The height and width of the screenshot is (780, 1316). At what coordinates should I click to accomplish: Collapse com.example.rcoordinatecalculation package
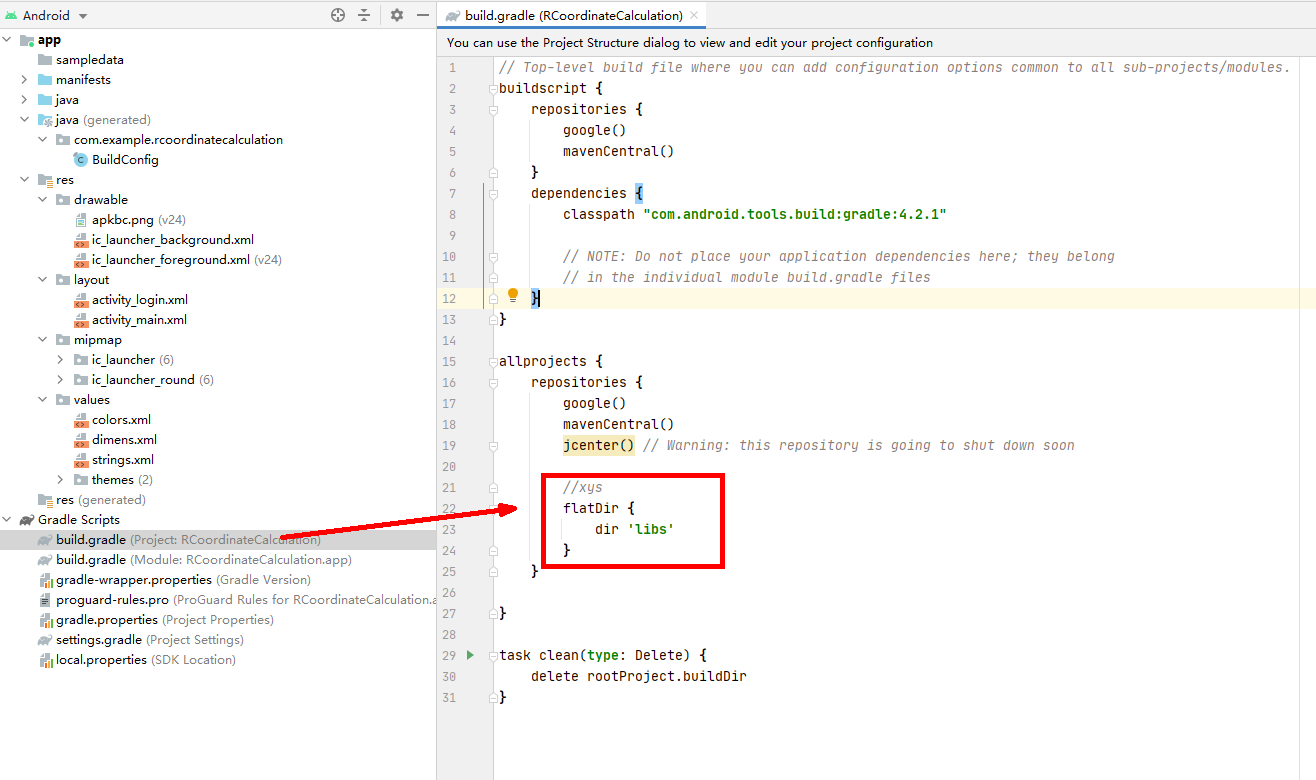pyautogui.click(x=43, y=140)
